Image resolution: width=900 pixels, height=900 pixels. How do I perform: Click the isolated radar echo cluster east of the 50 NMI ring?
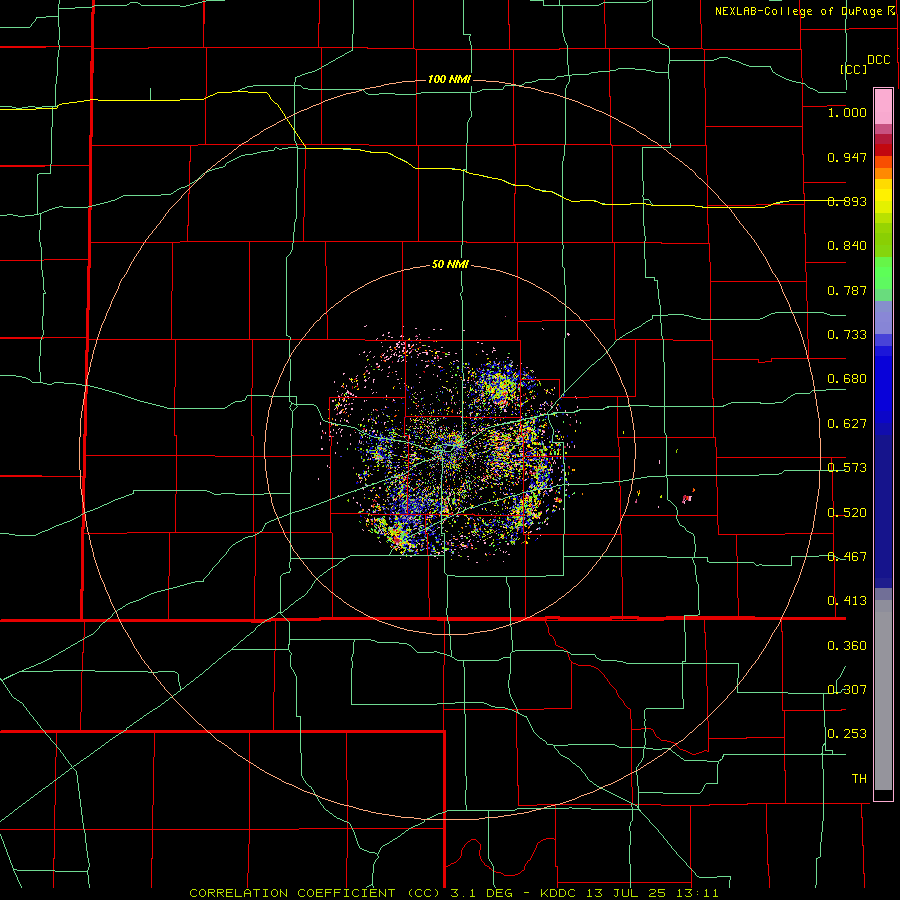click(687, 497)
